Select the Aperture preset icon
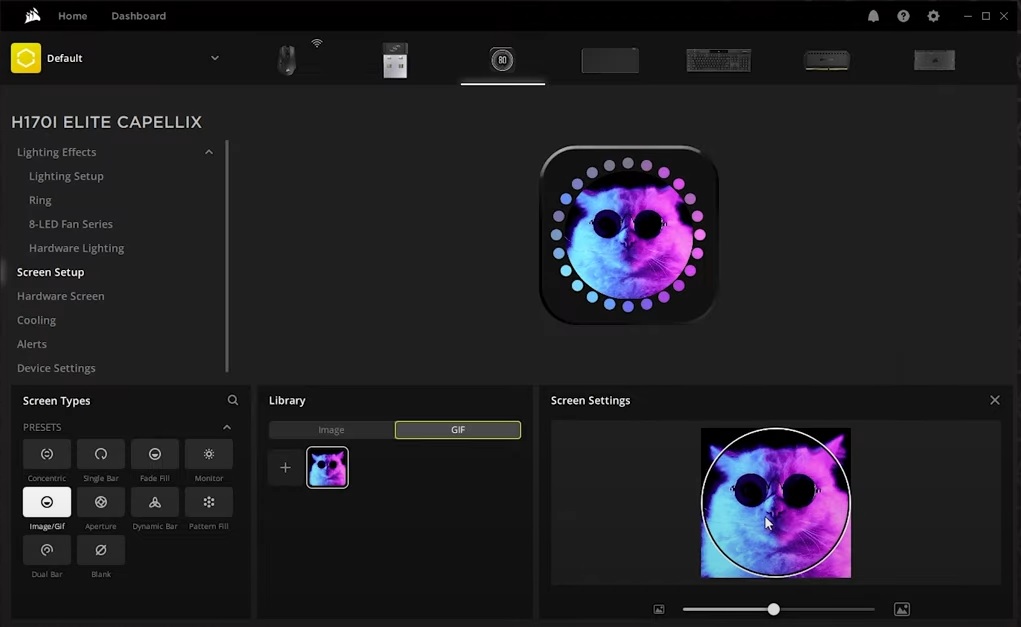 pyautogui.click(x=101, y=502)
